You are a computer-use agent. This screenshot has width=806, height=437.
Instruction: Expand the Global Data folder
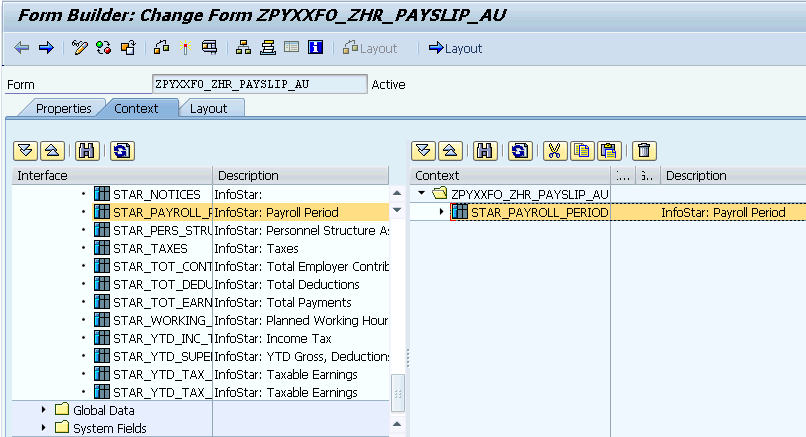pyautogui.click(x=43, y=410)
